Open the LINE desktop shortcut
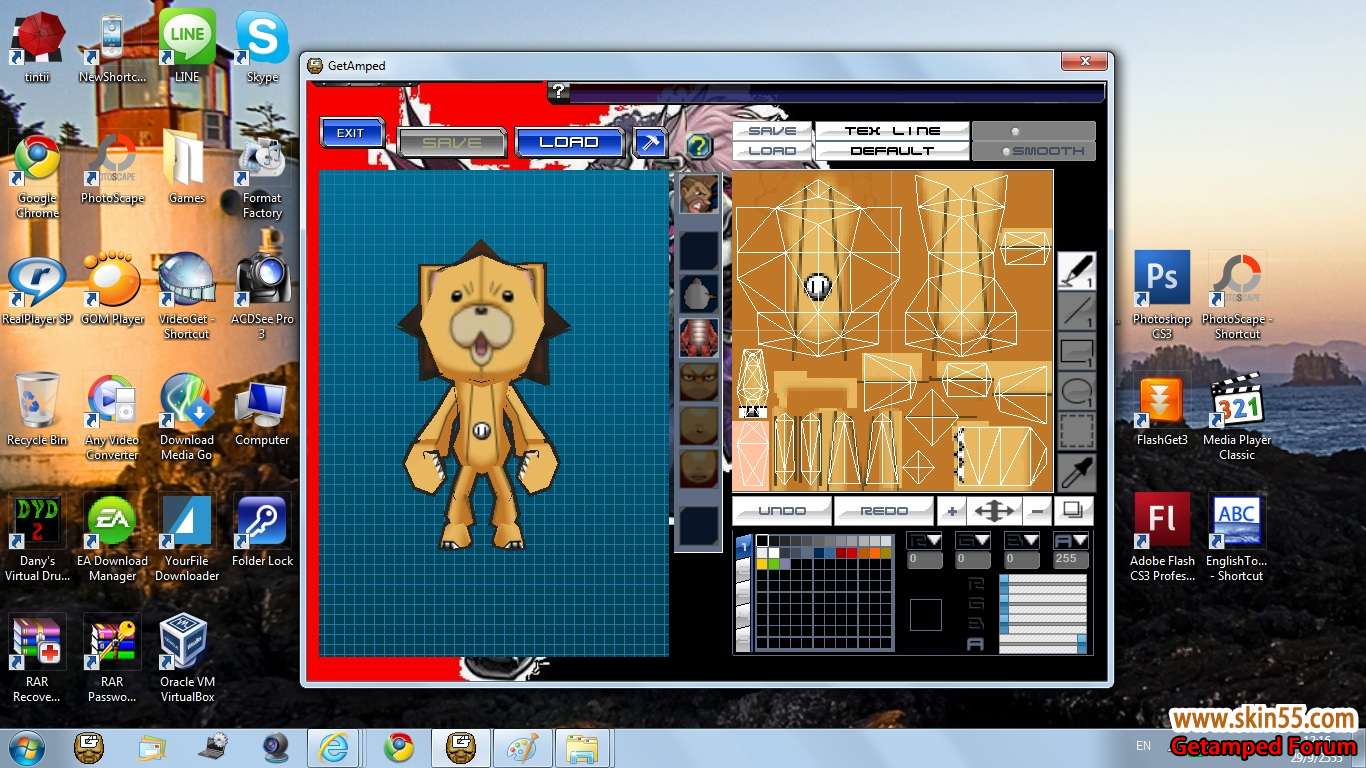 187,46
